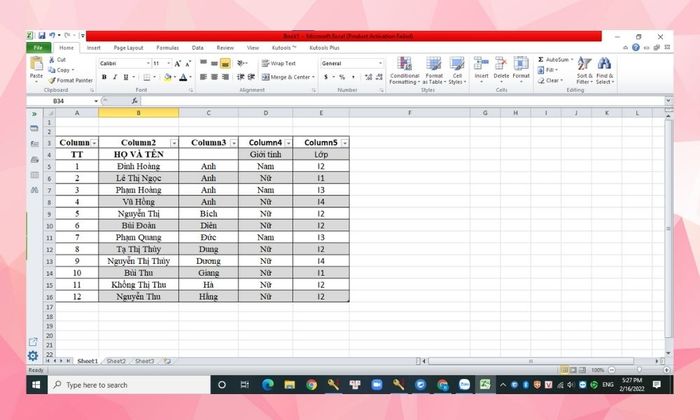The height and width of the screenshot is (420, 700).
Task: Click the Fill Color bucket swatch
Action: (x=165, y=77)
